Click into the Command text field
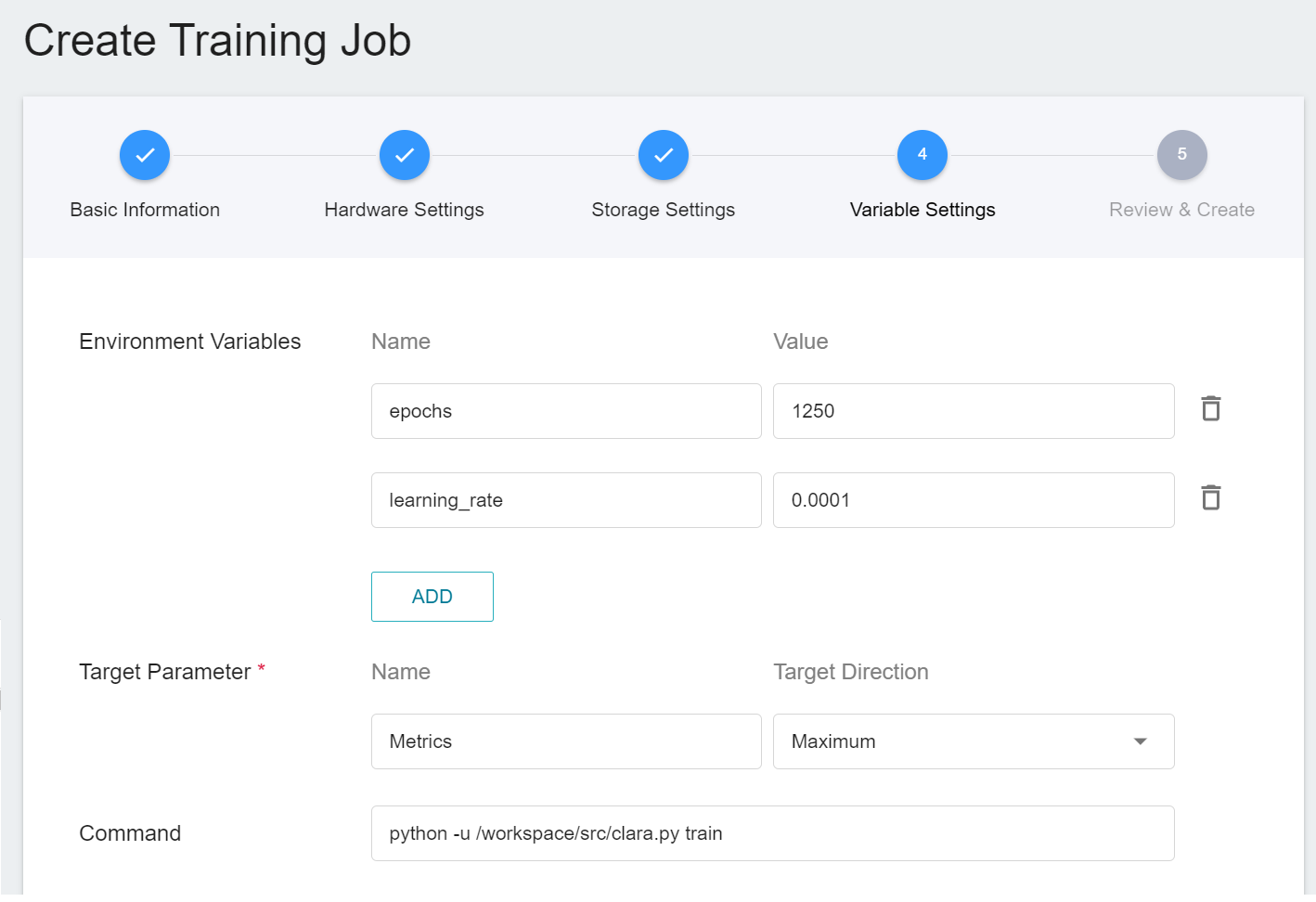Image resolution: width=1316 pixels, height=902 pixels. point(772,833)
